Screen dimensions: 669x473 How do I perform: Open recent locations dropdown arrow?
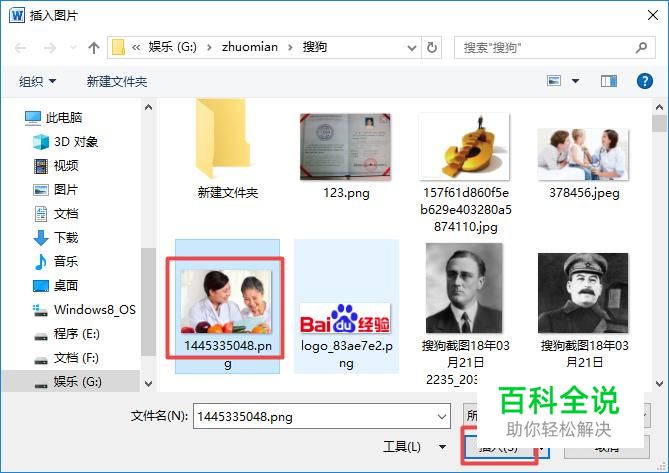[x=73, y=47]
